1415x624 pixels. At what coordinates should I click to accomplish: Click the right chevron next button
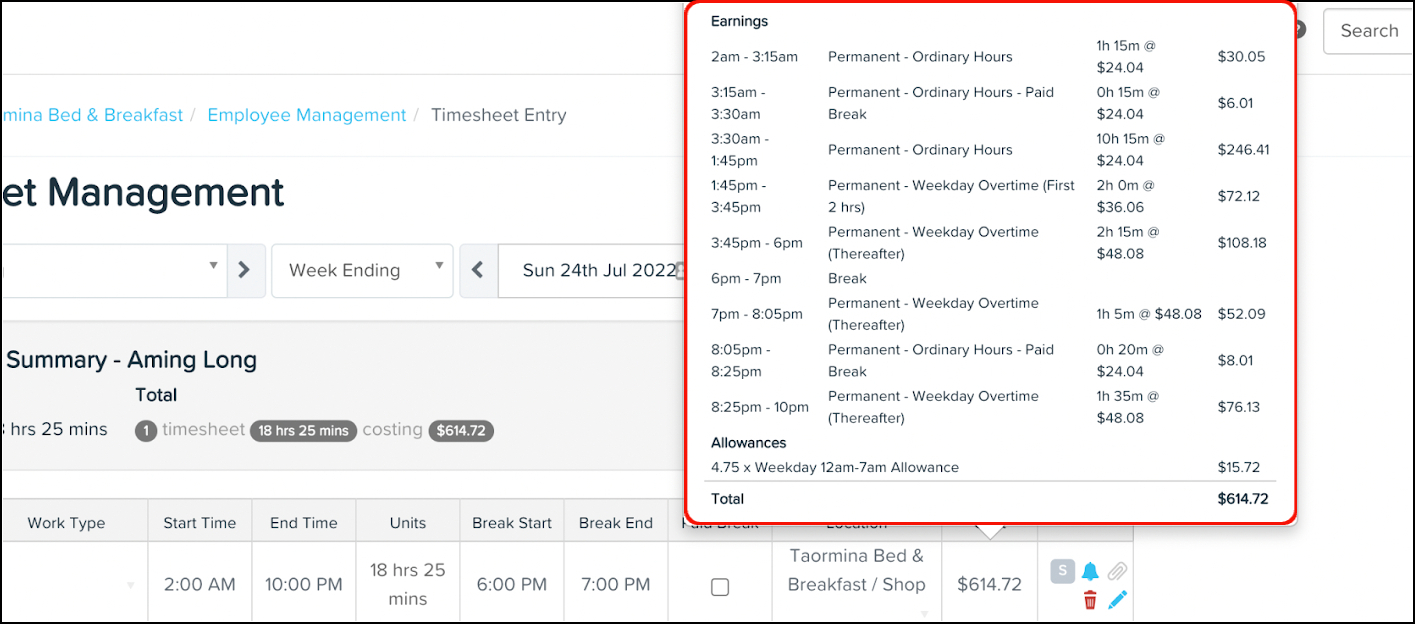pos(245,270)
